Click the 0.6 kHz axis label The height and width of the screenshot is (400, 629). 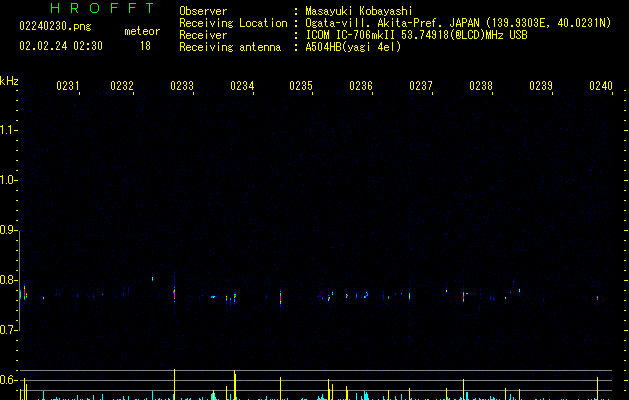click(8, 380)
